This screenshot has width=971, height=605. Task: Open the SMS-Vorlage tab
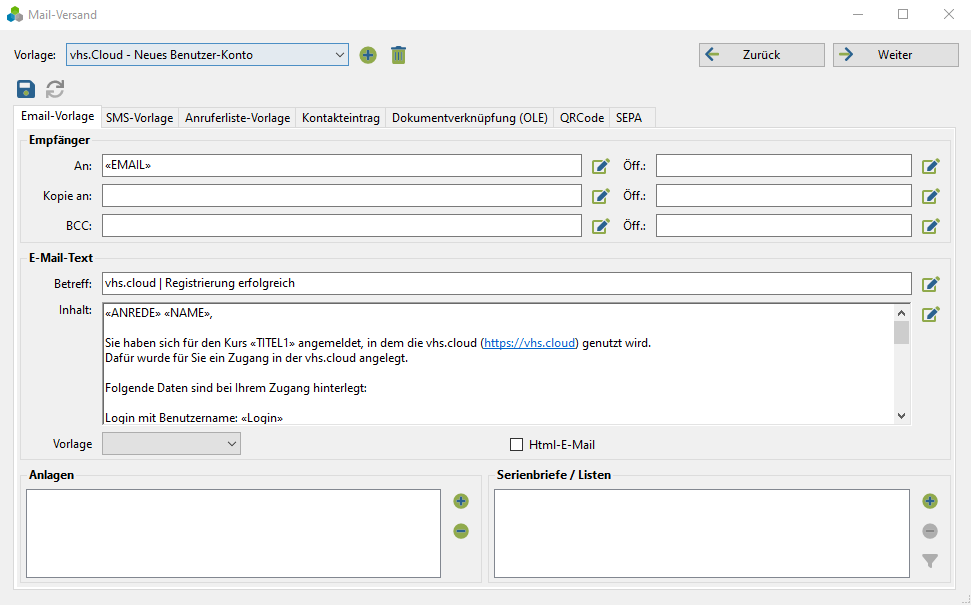coord(139,118)
